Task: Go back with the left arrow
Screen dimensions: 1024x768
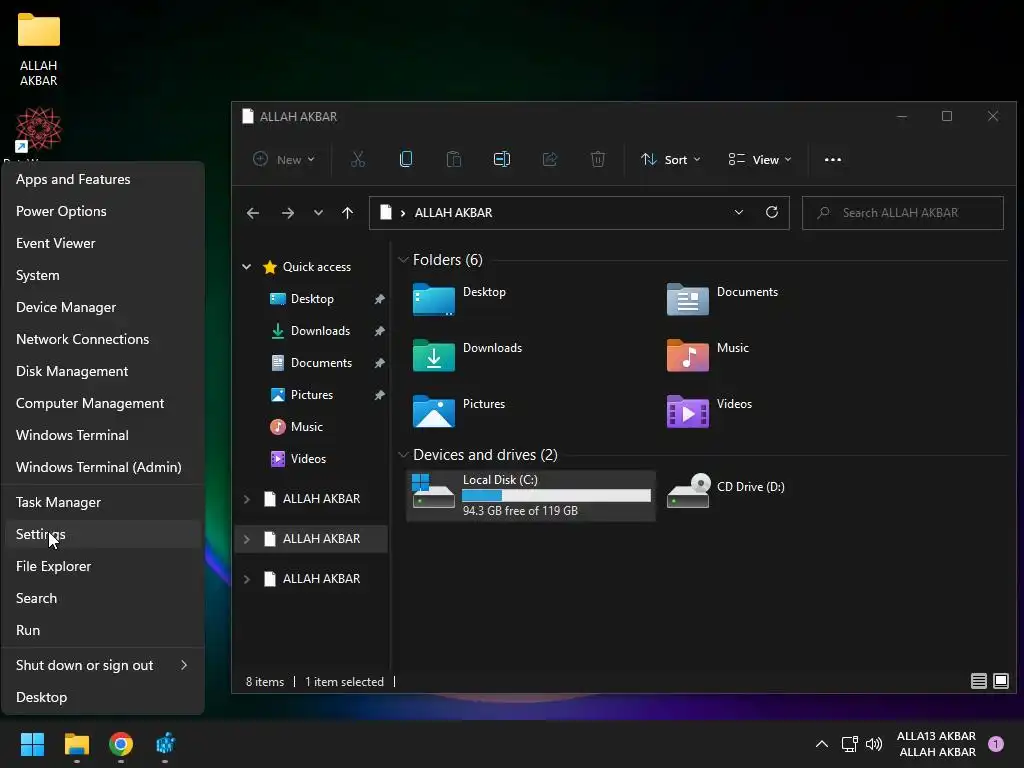Action: click(253, 213)
